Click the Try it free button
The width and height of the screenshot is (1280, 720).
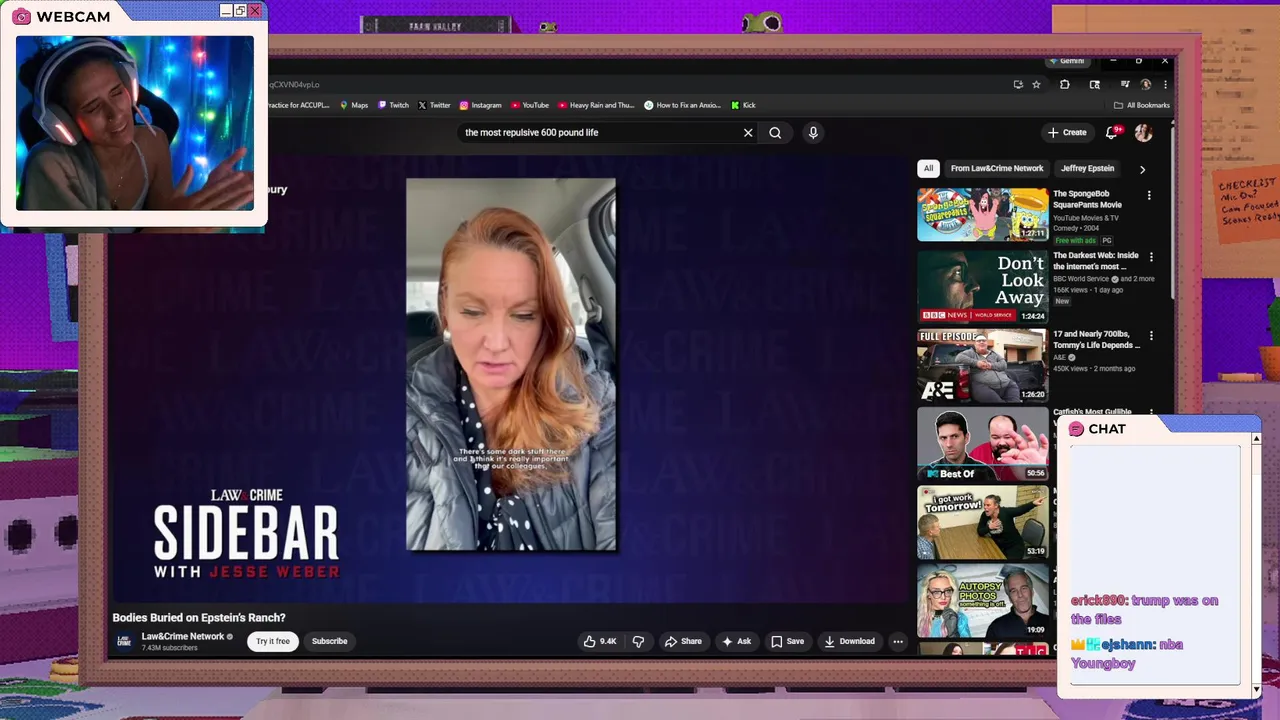[x=272, y=641]
